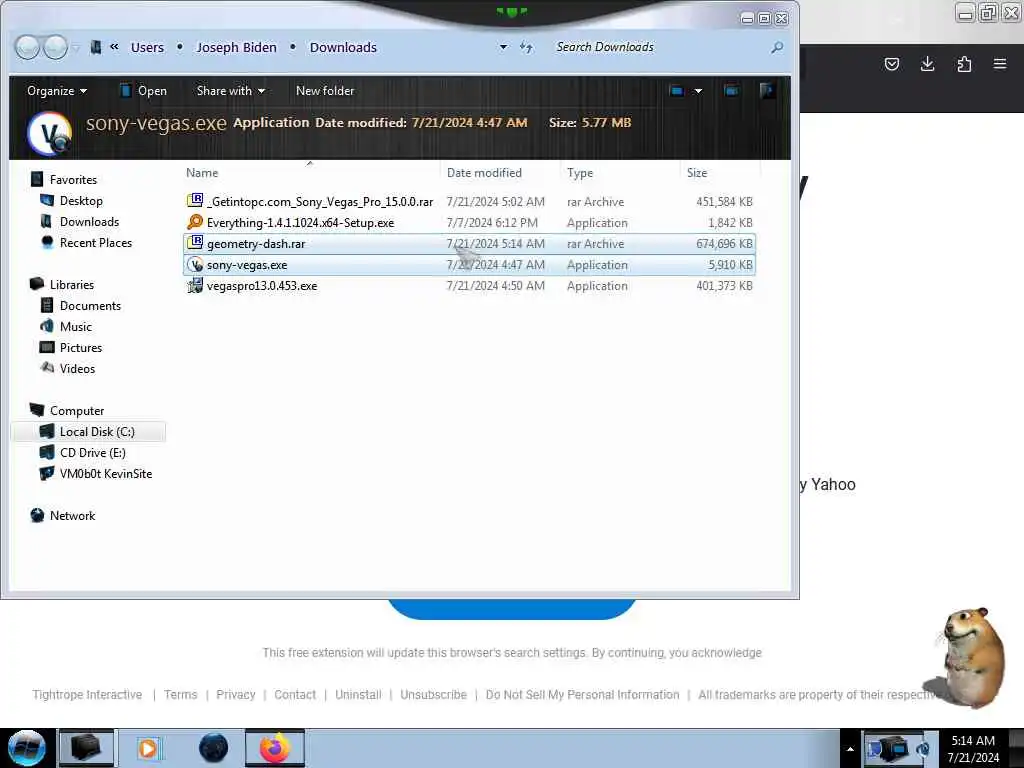1024x768 pixels.
Task: Click the Explorer help icon
Action: coord(767,91)
